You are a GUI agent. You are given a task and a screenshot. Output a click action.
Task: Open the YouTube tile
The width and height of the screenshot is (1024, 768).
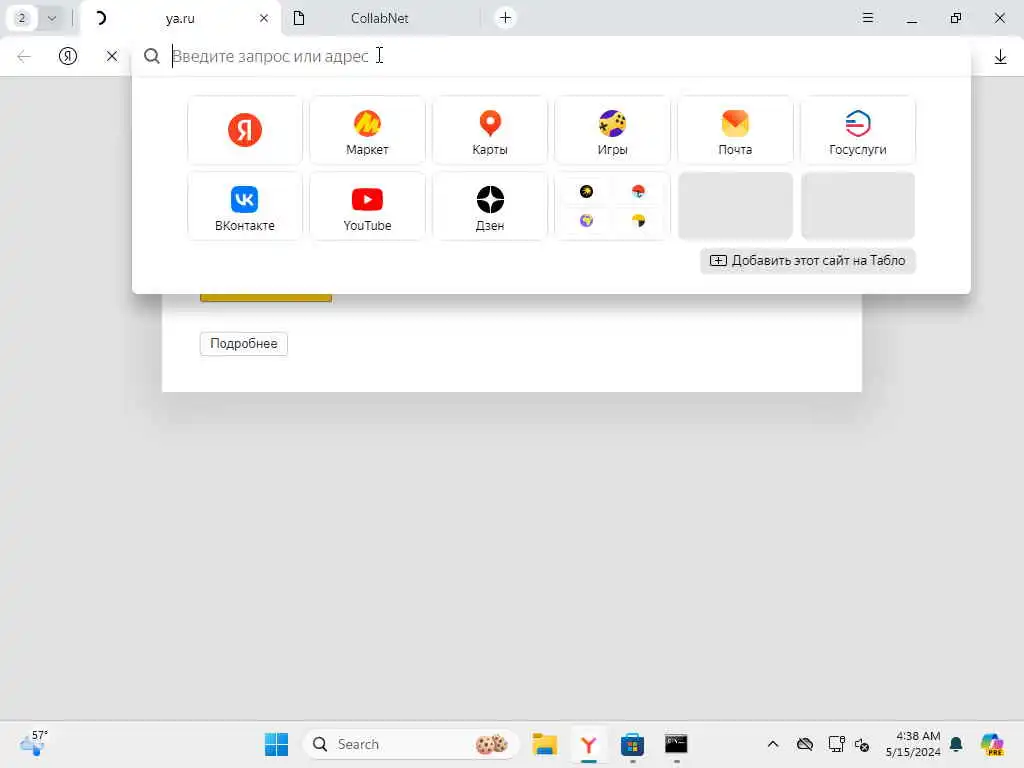click(x=367, y=206)
